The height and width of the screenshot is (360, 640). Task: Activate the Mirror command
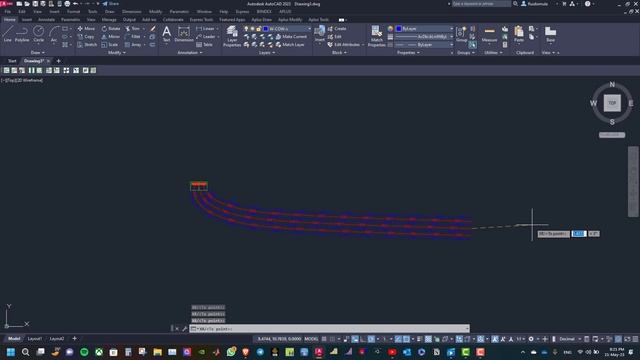111,37
